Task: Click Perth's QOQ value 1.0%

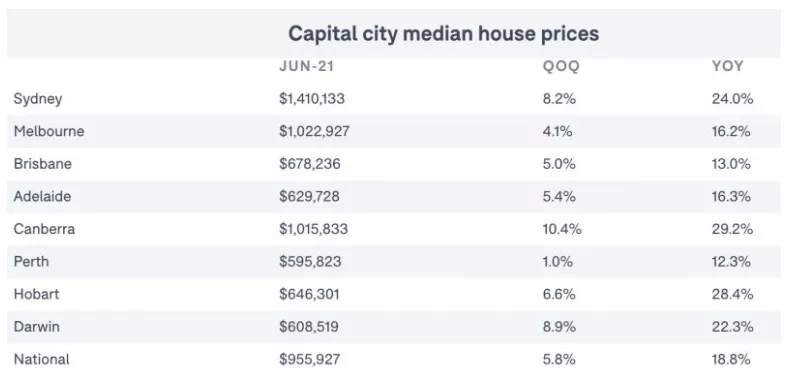Action: (x=558, y=262)
